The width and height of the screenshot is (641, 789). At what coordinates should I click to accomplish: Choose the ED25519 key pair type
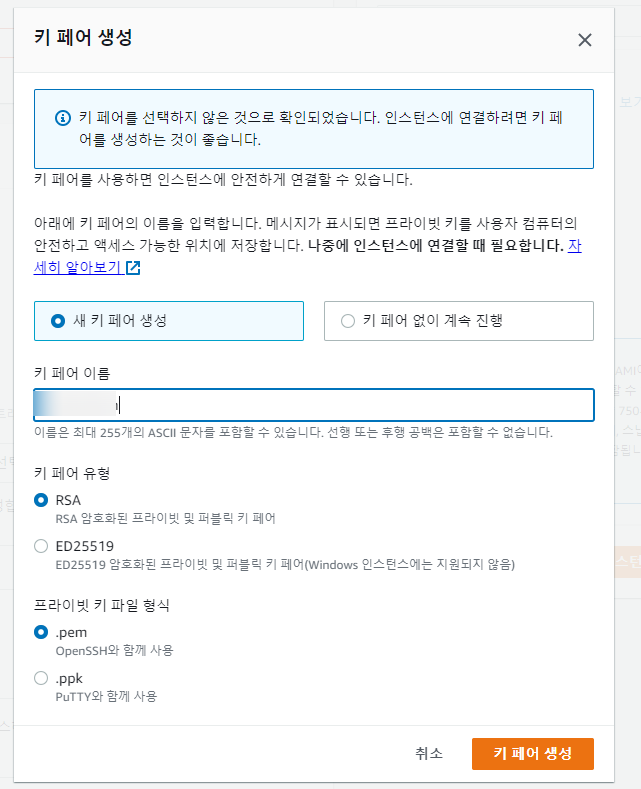pos(41,546)
